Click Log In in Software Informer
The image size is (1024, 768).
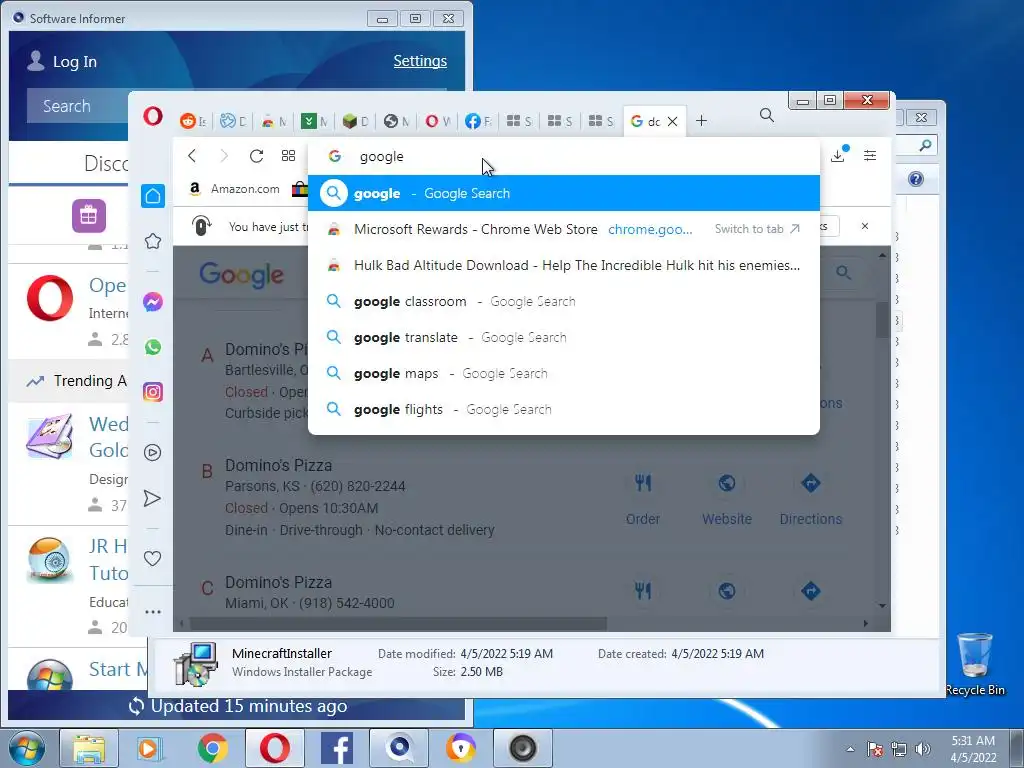point(62,61)
